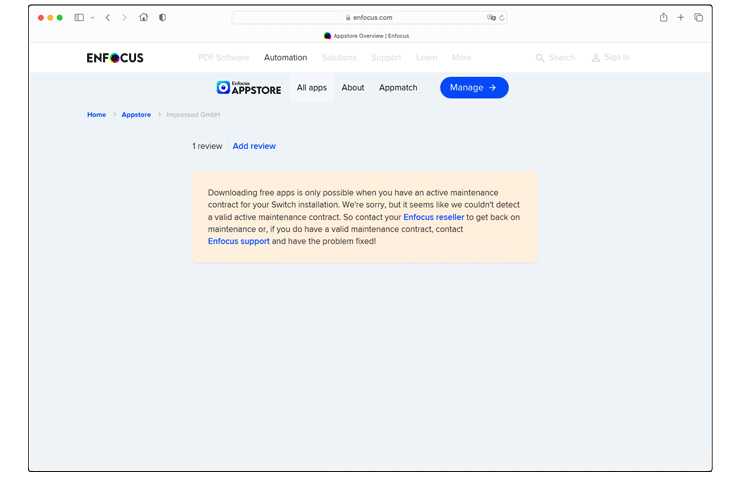This screenshot has width=741, height=477.
Task: Click the Safari sidebar toggle icon
Action: pyautogui.click(x=79, y=17)
